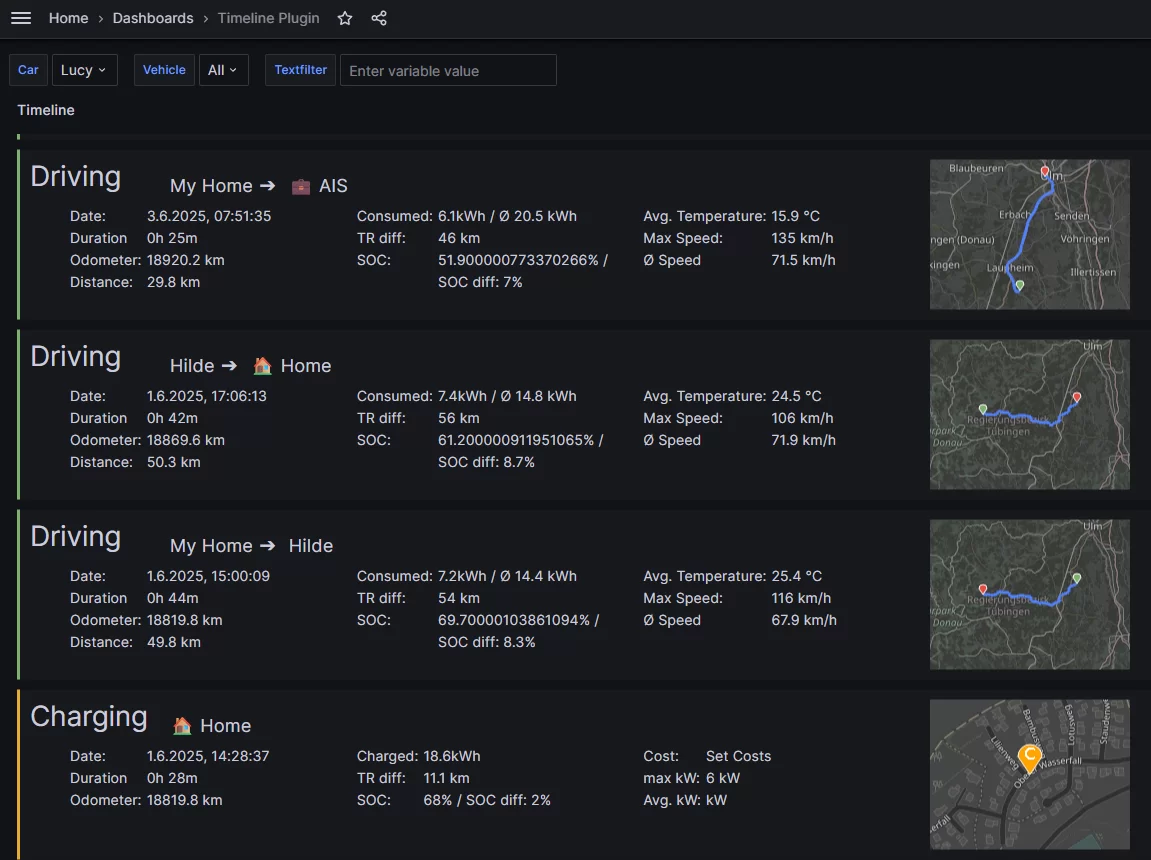Open map thumbnail for Hilde → Home trip

[x=1029, y=415]
